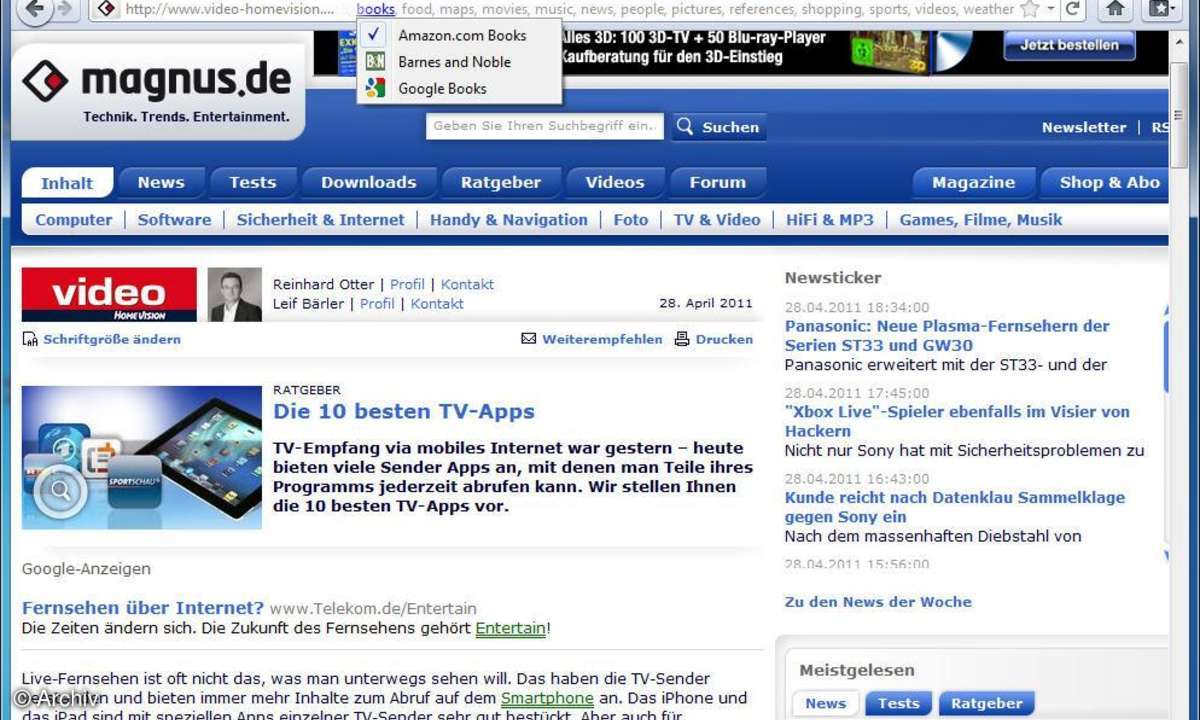This screenshot has width=1200, height=720.
Task: Click the Weiterempfehlen envelope icon
Action: pos(529,339)
